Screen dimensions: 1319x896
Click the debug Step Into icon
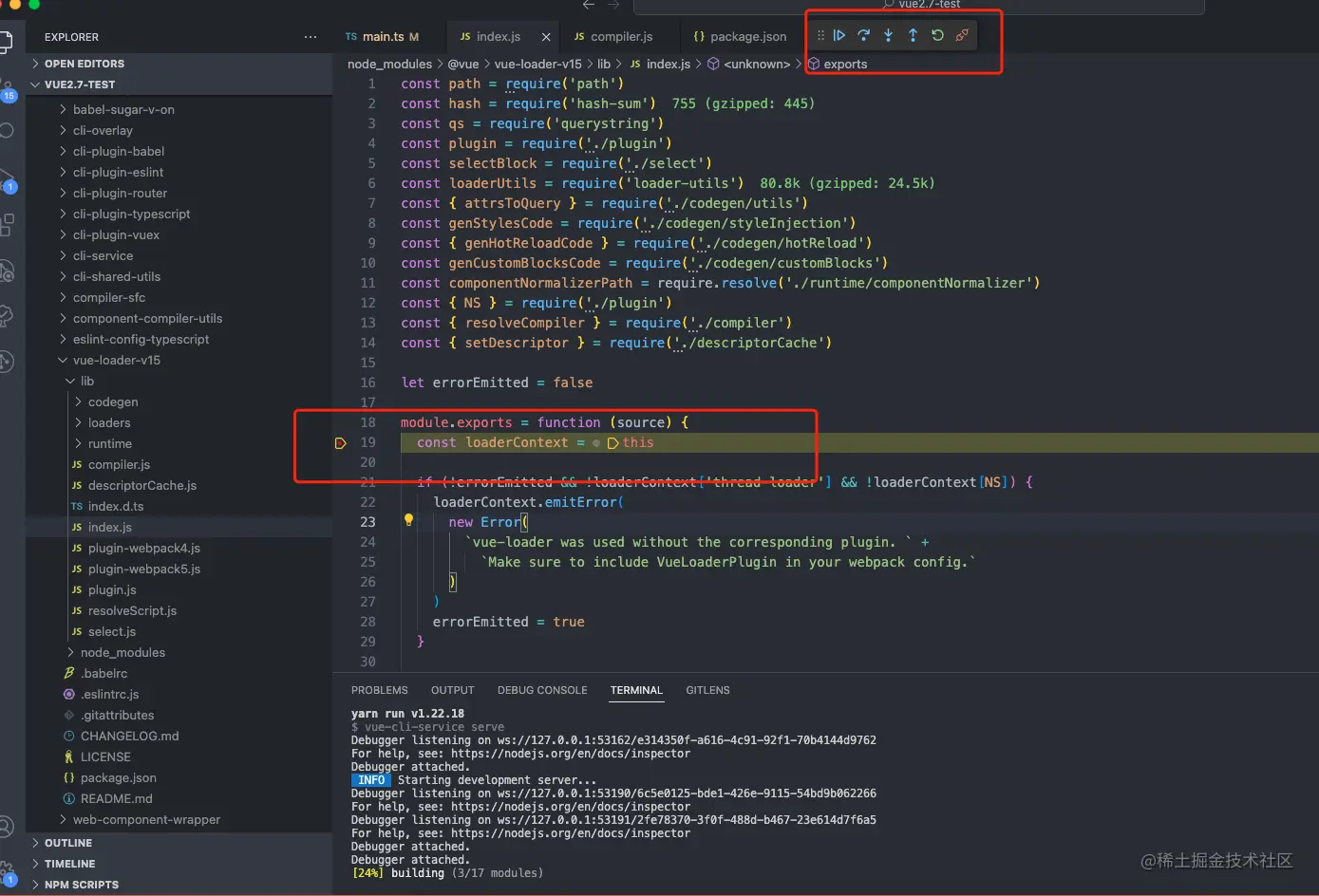[889, 35]
